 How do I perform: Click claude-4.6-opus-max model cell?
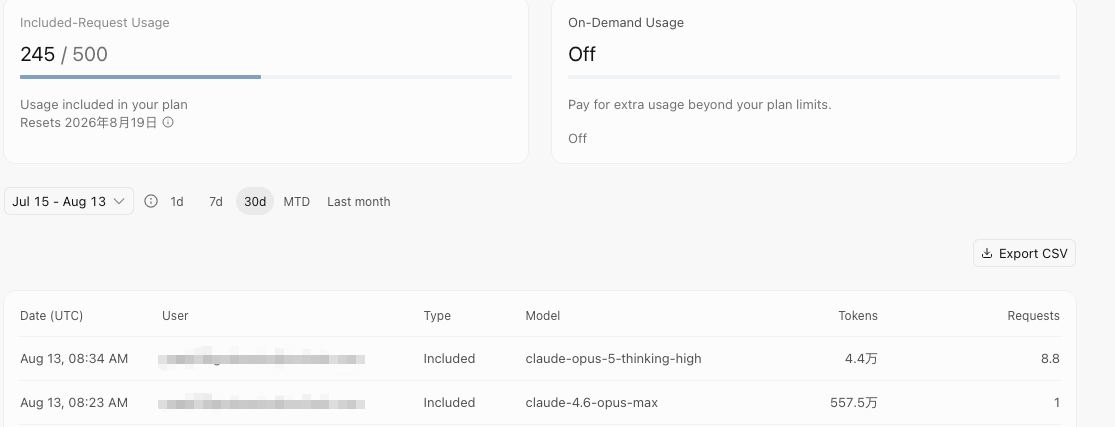pos(592,403)
